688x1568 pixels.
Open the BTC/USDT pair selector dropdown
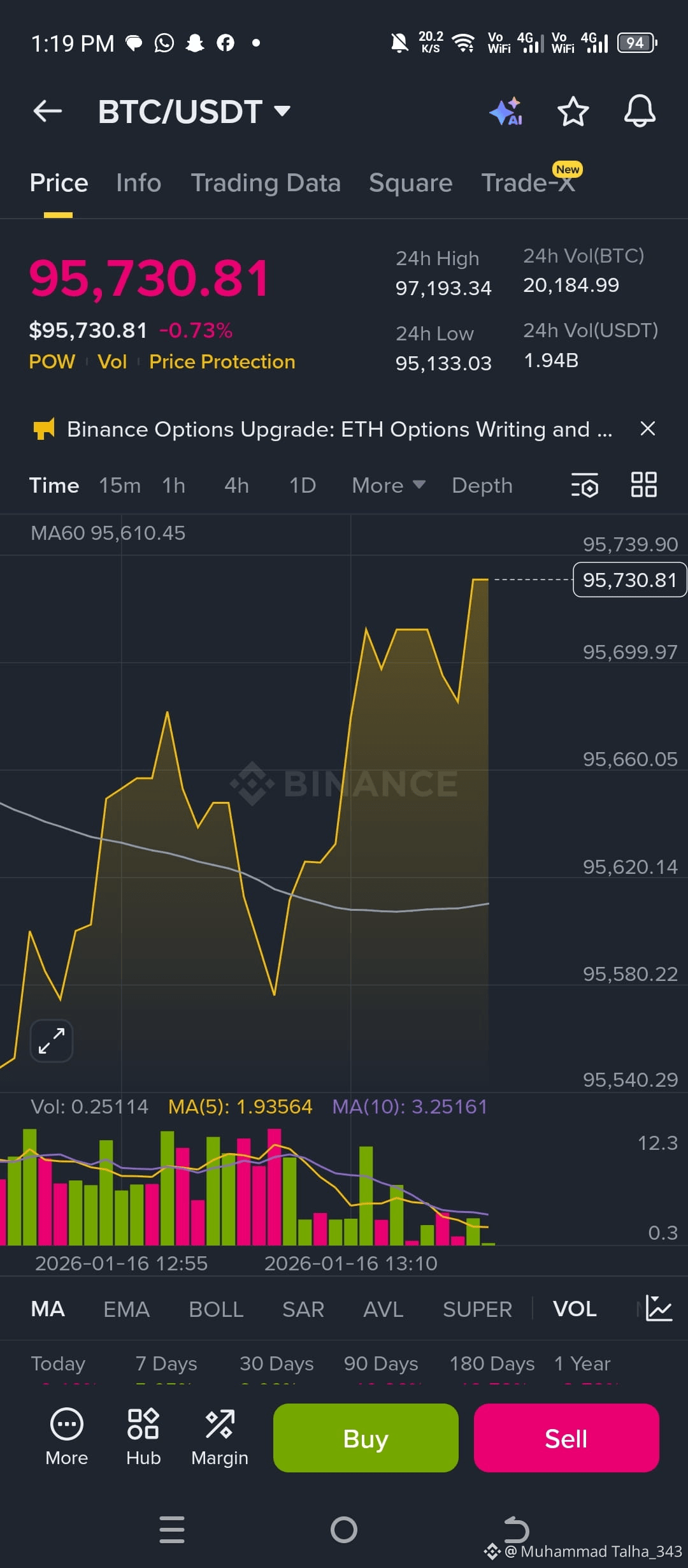click(194, 112)
